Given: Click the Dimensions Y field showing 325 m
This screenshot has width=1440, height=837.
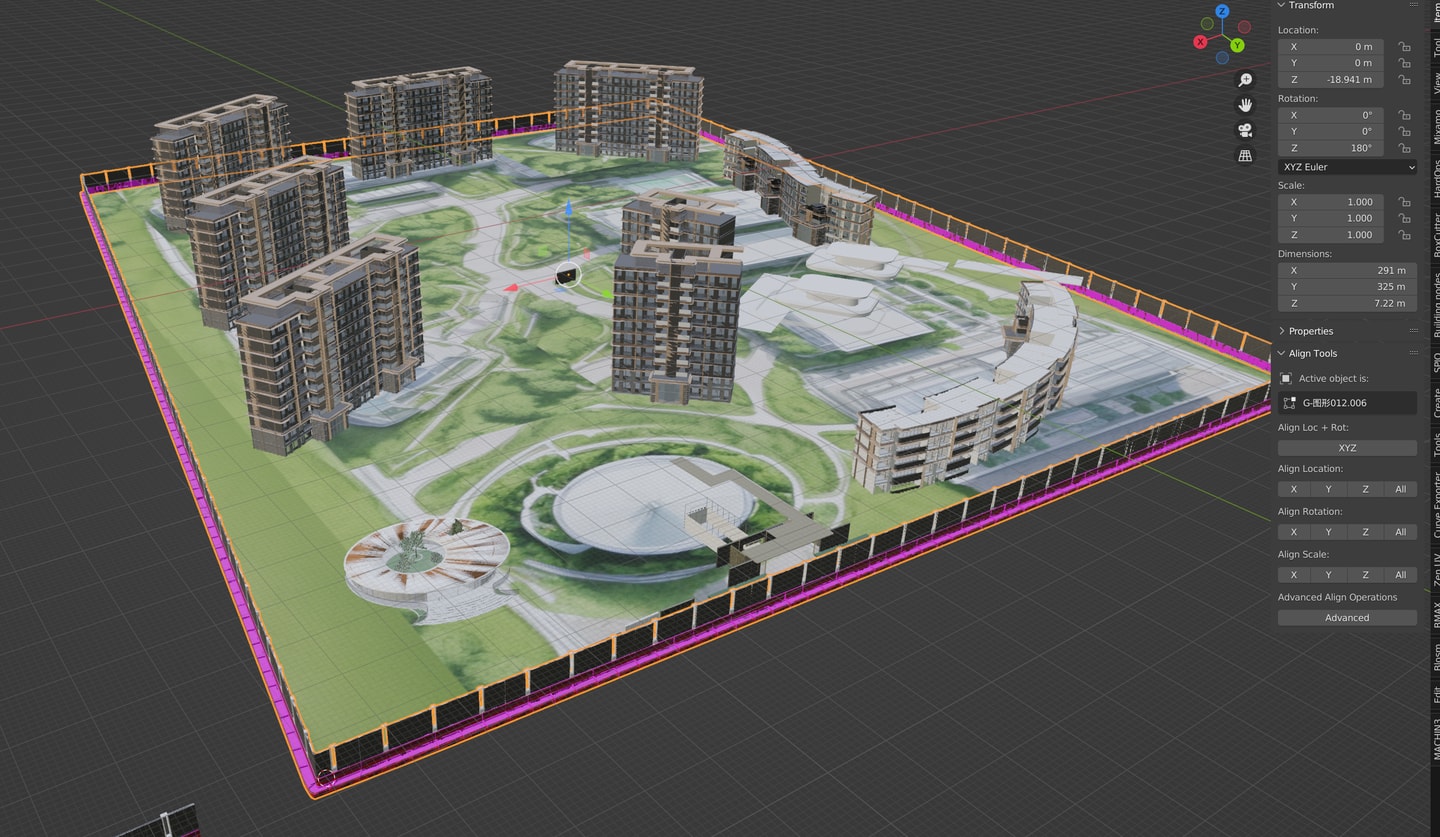Looking at the screenshot, I should [x=1347, y=287].
